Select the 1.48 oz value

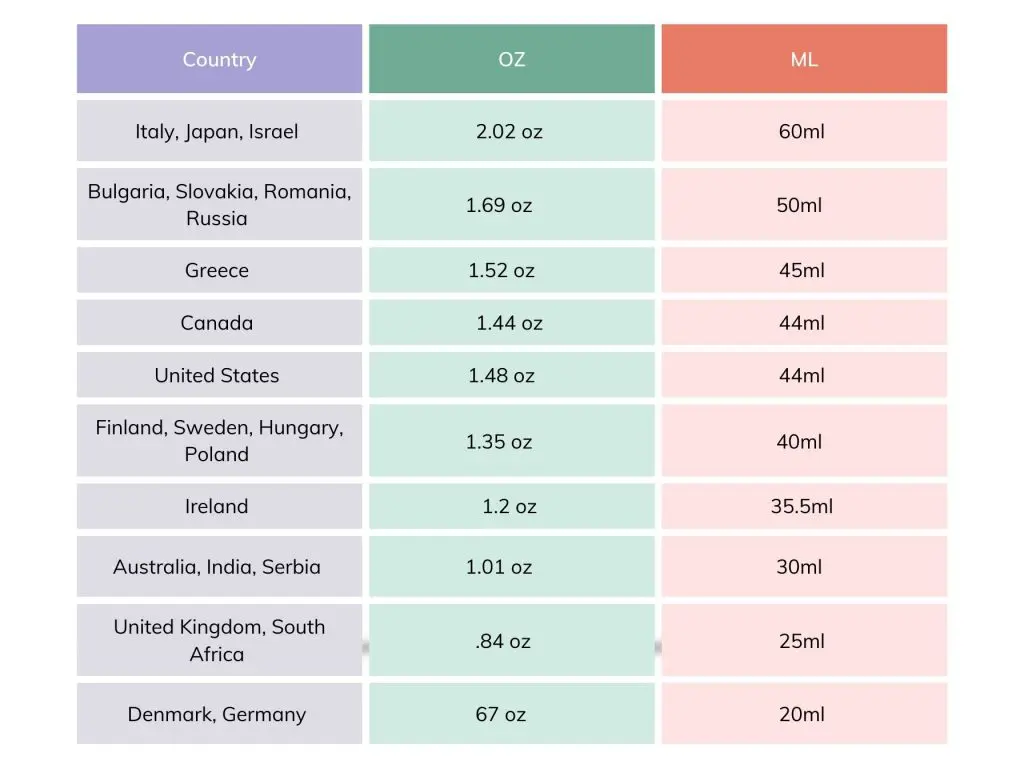501,376
